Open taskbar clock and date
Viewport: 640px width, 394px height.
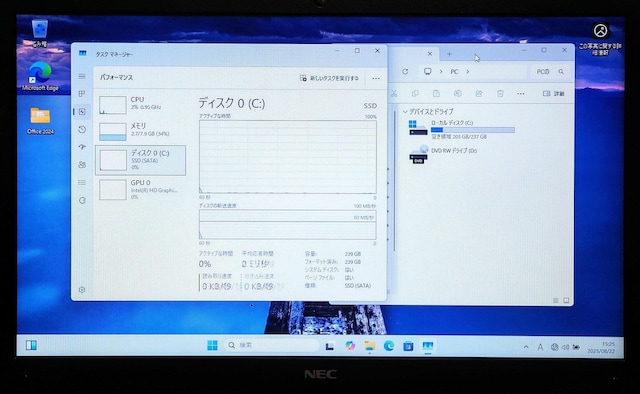pos(601,347)
